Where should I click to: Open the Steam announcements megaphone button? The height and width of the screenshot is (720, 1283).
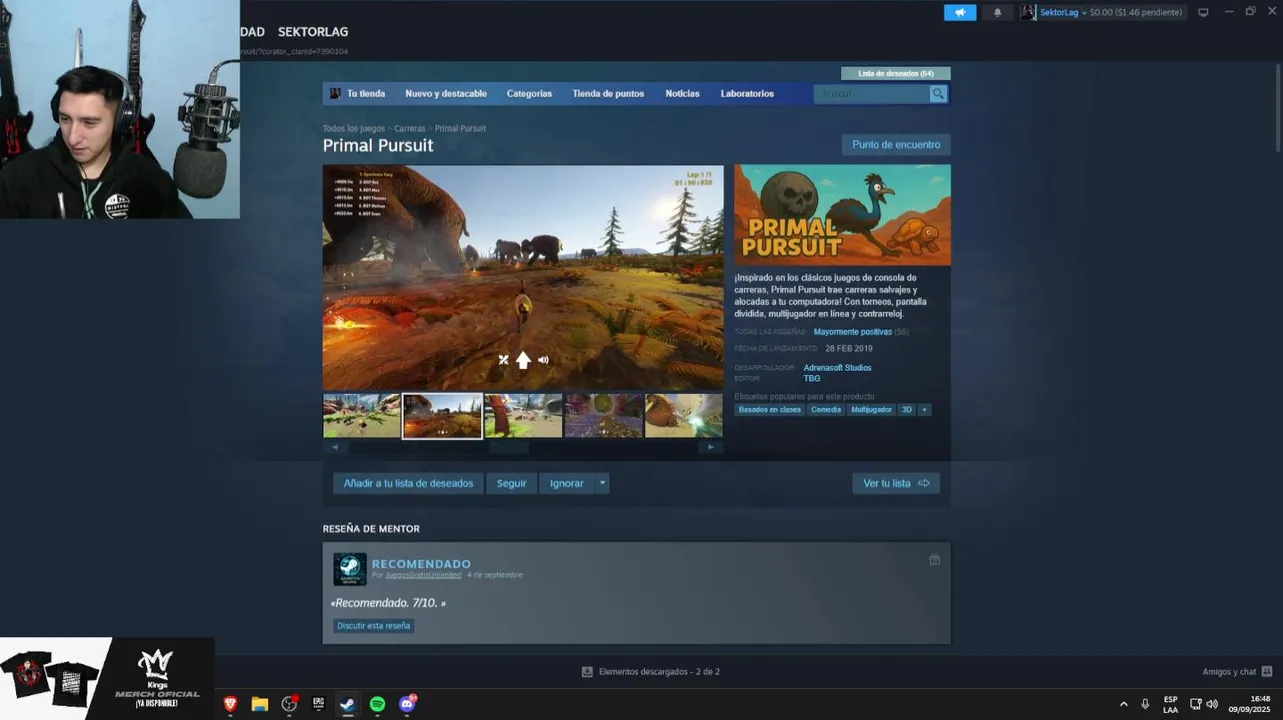click(x=959, y=12)
